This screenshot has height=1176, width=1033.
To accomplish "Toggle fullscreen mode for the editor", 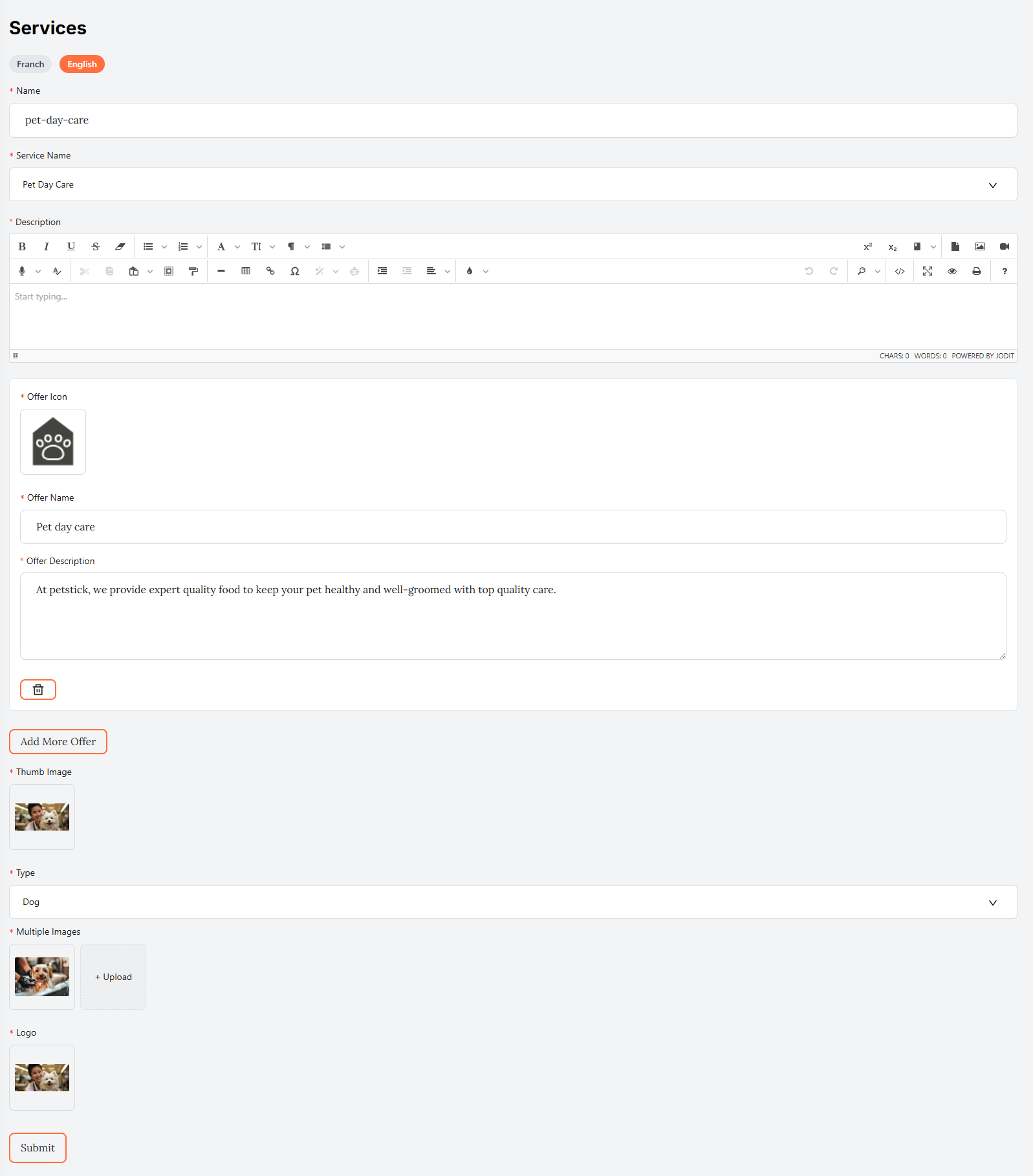I will click(x=928, y=271).
